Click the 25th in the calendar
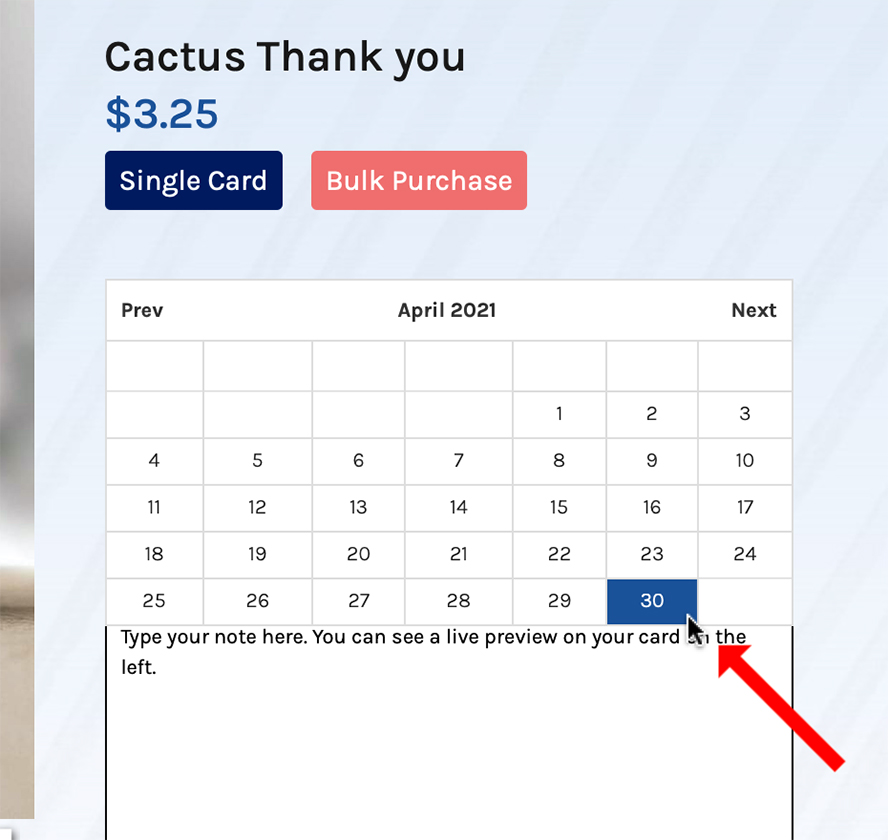The height and width of the screenshot is (840, 888). point(154,601)
